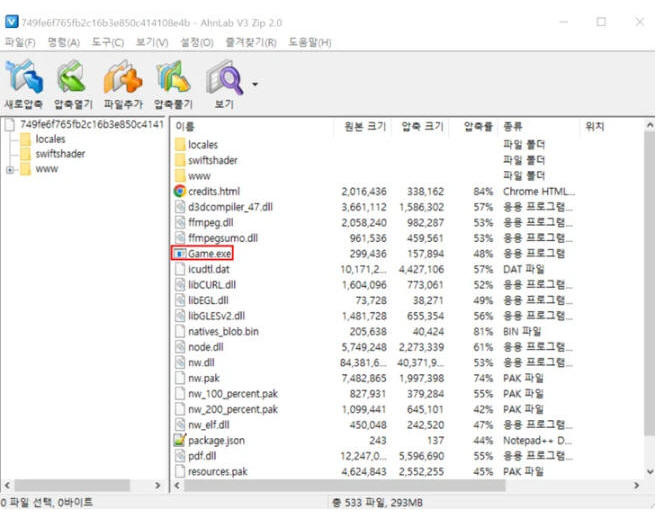Sort by the 원본 크기 column header
The image size is (661, 514).
pos(365,126)
